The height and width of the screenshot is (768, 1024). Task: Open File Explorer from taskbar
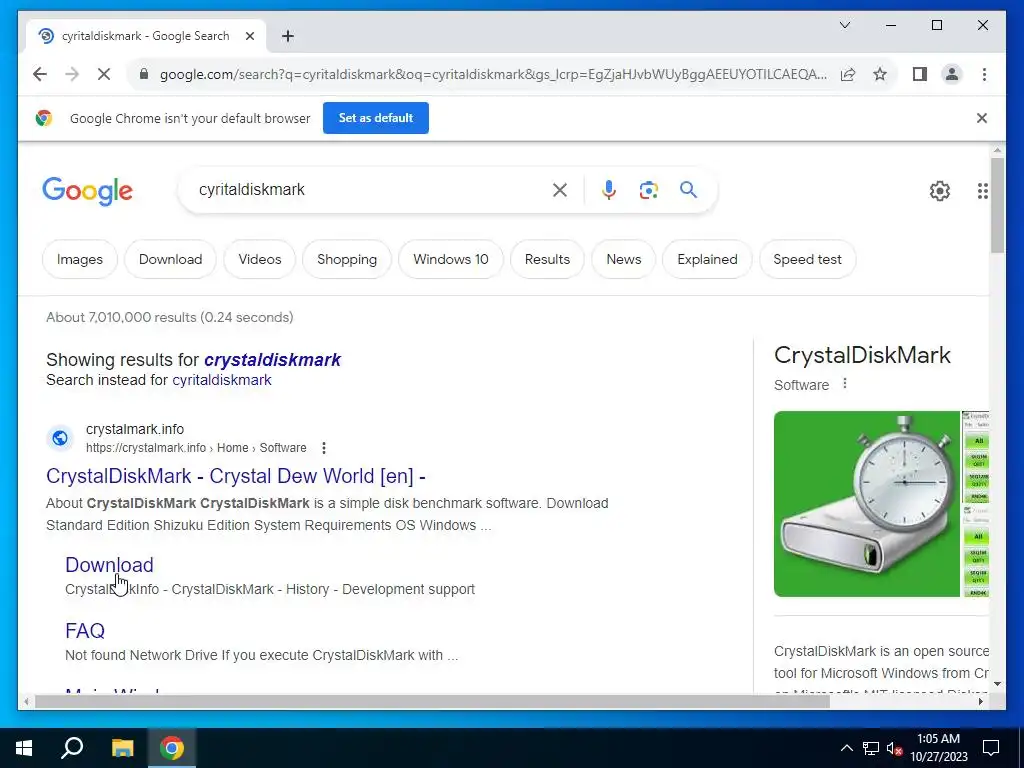pyautogui.click(x=122, y=748)
